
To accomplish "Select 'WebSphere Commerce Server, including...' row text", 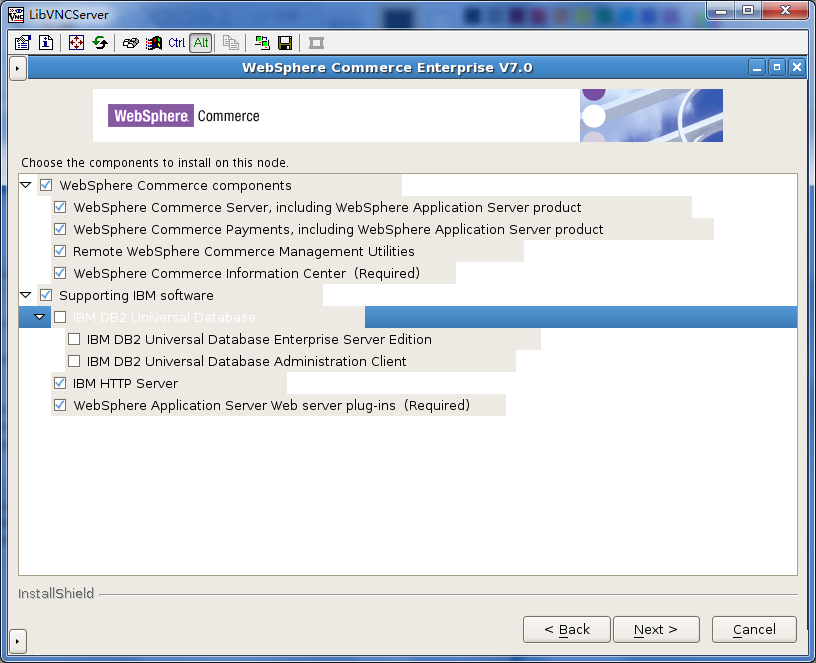I will coord(327,208).
